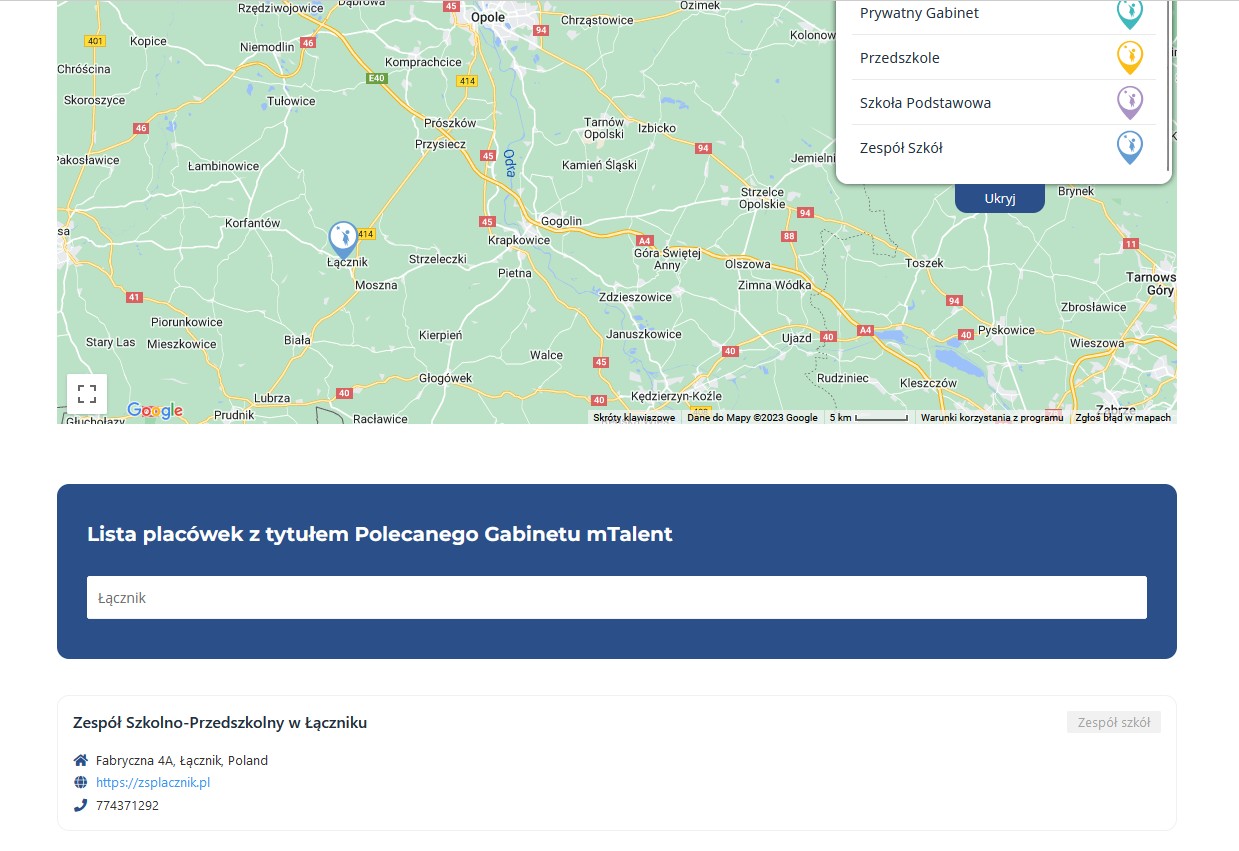Open Warunki korzystania z programu link
1239x851 pixels.
[x=991, y=418]
